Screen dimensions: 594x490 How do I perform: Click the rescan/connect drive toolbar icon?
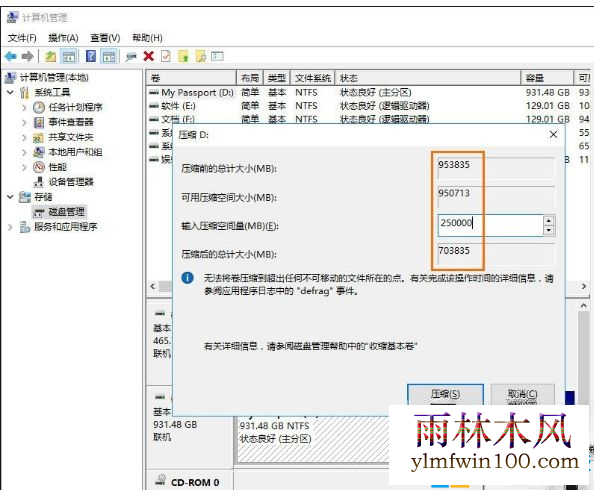131,57
